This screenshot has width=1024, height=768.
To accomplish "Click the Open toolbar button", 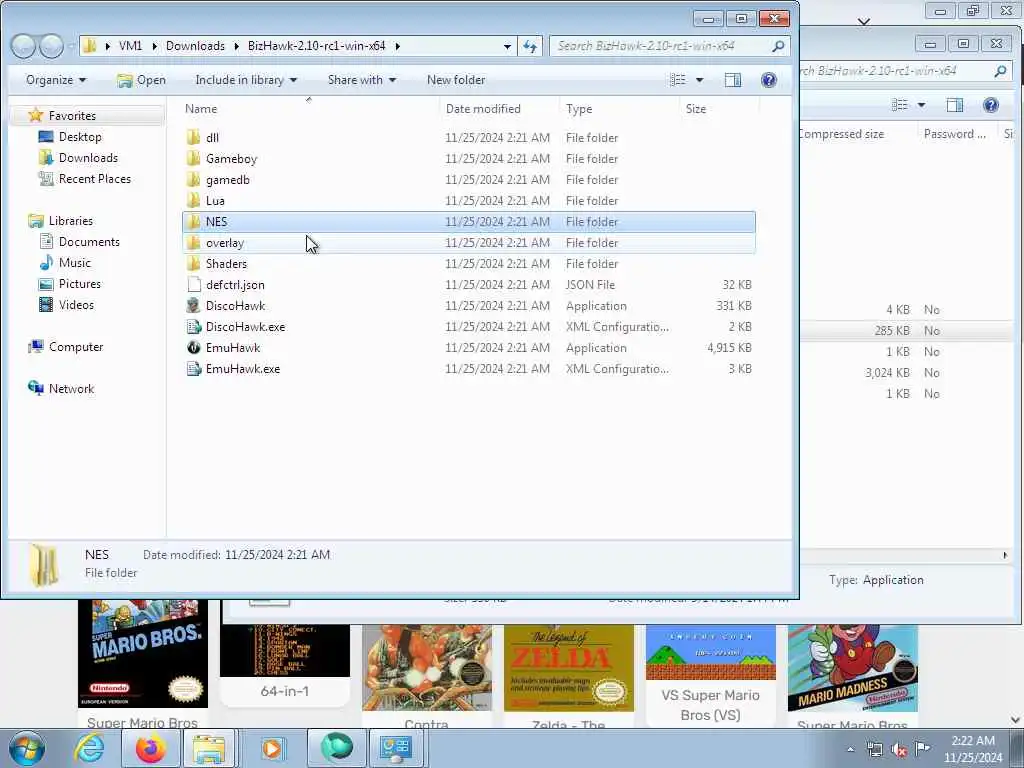I will tap(141, 80).
